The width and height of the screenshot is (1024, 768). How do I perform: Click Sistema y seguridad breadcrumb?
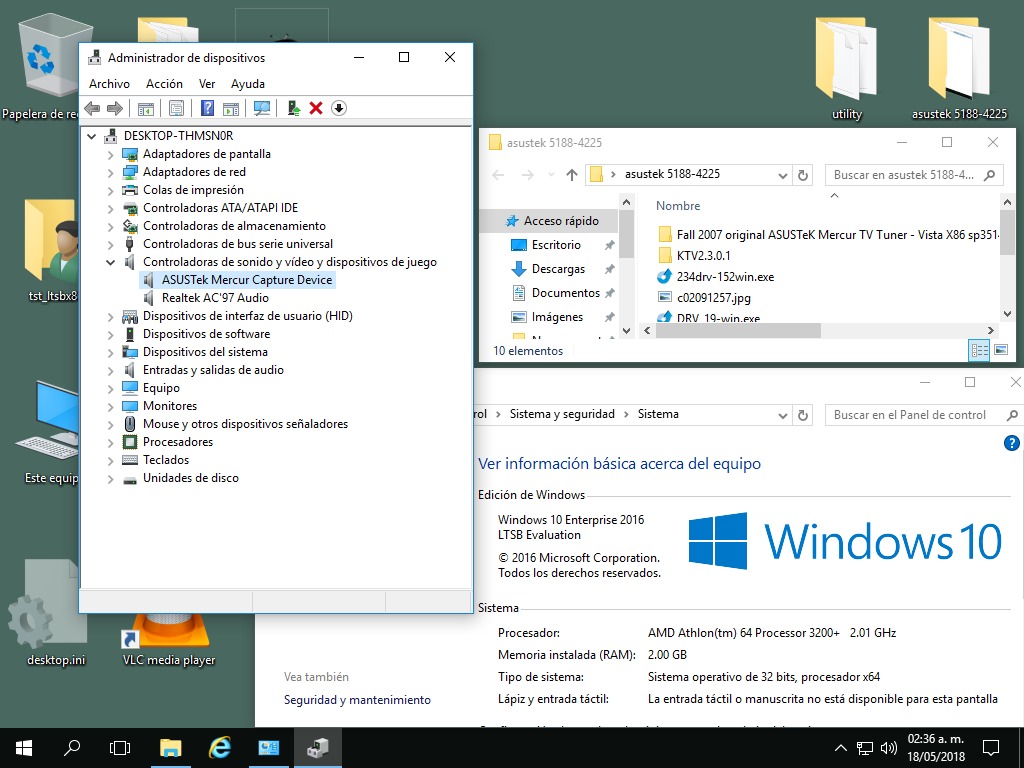[x=562, y=414]
